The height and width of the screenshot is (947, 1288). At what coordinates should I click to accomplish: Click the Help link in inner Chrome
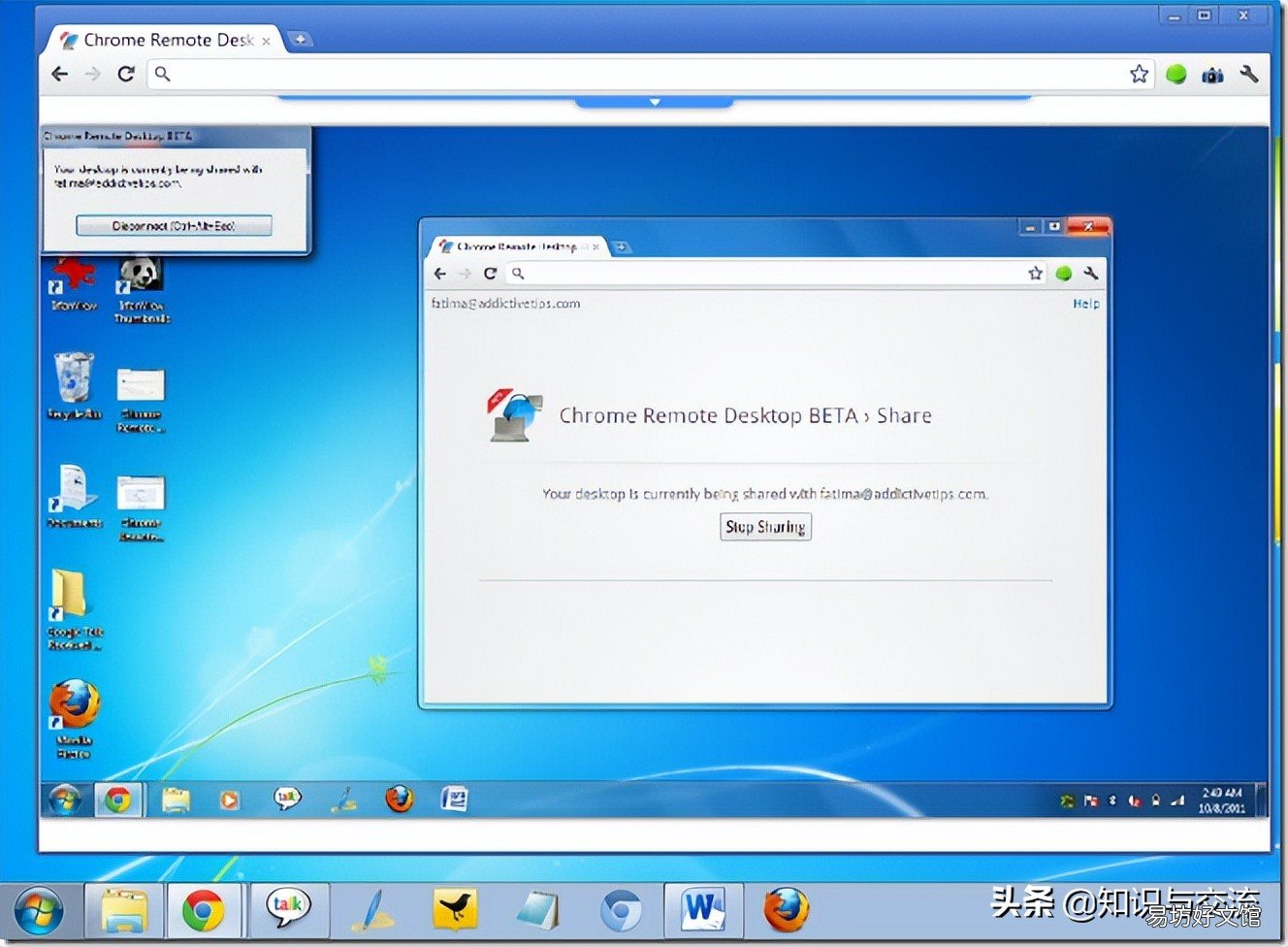[x=1085, y=304]
